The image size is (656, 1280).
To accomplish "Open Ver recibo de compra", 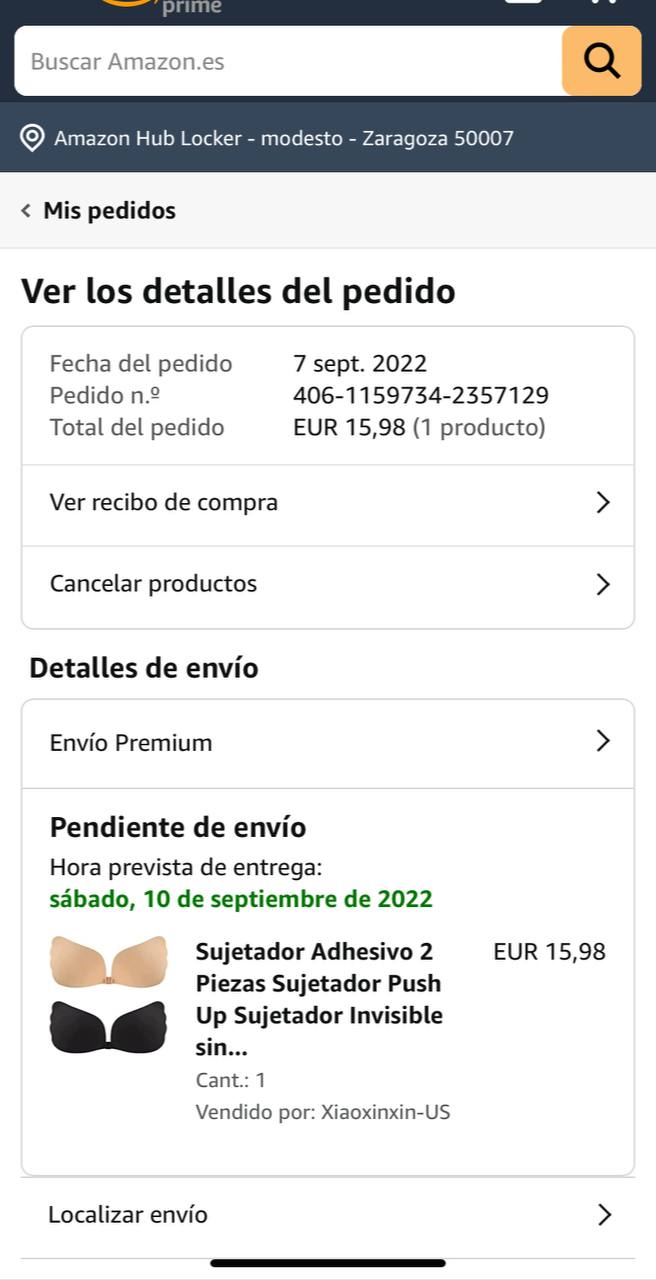I will tap(328, 502).
